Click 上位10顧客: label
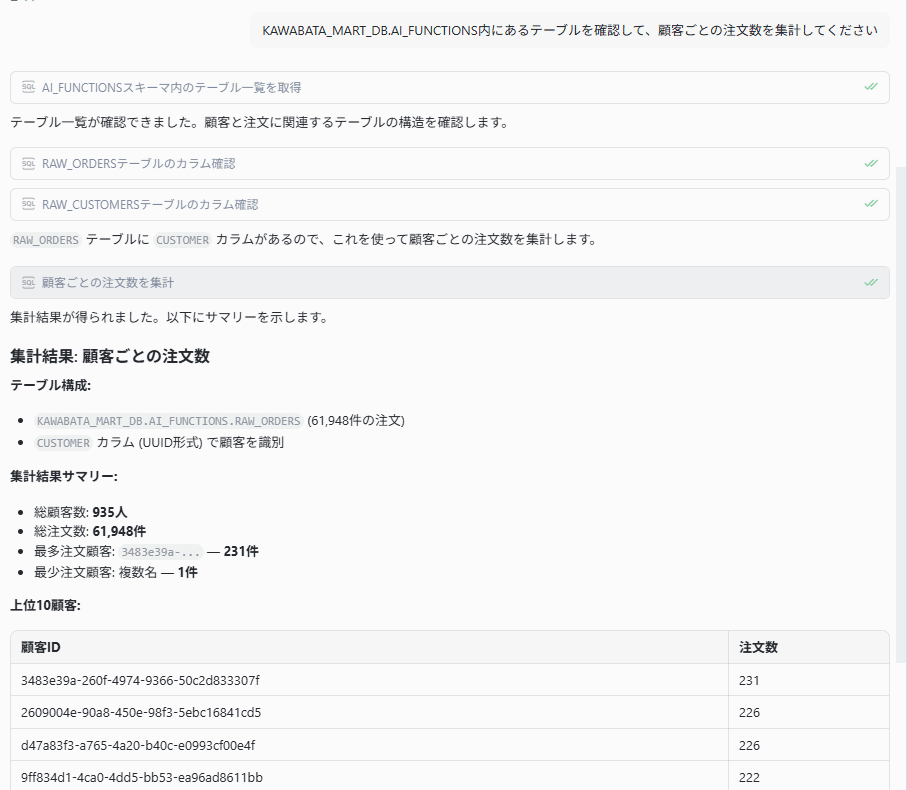 46,606
